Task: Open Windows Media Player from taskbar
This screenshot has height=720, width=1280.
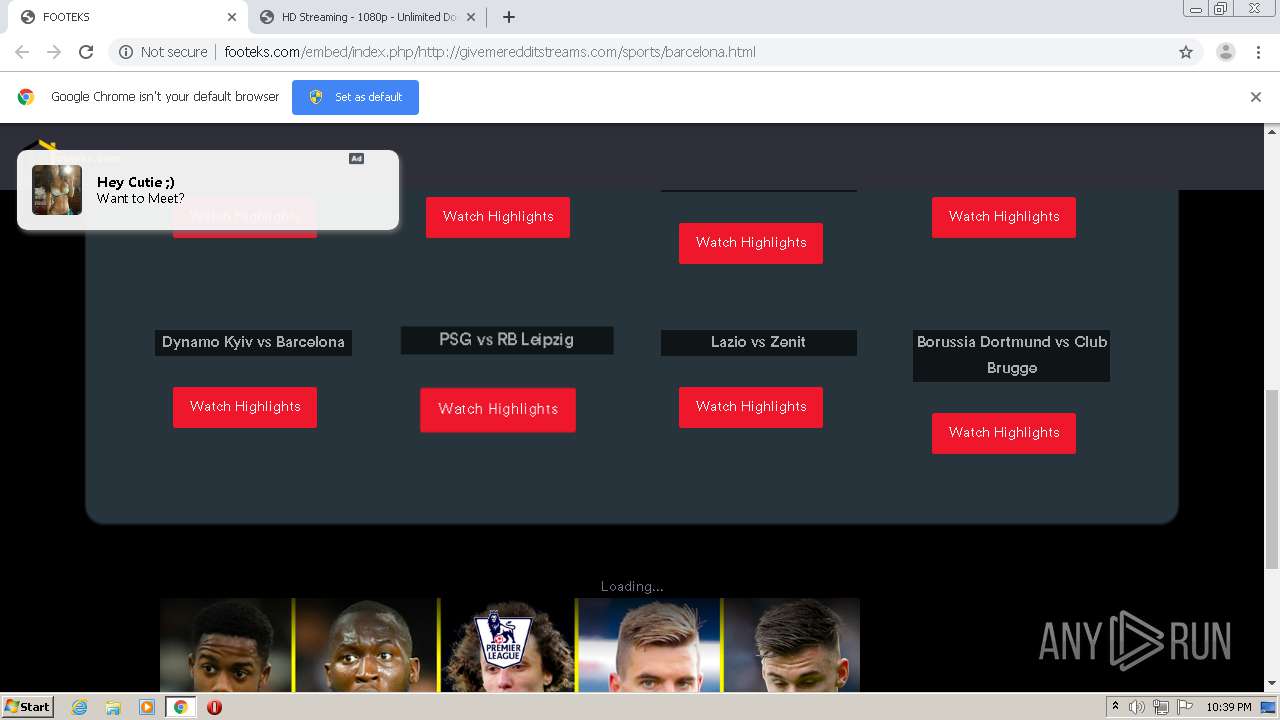Action: [147, 707]
